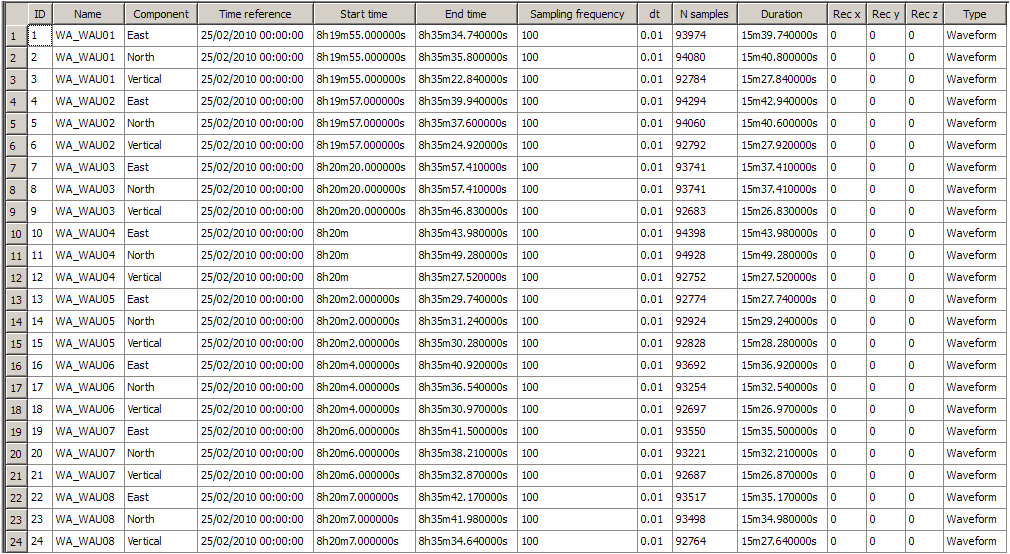Viewport: 1010px width, 554px height.
Task: Select the N samples cell 94398
Action: point(691,233)
